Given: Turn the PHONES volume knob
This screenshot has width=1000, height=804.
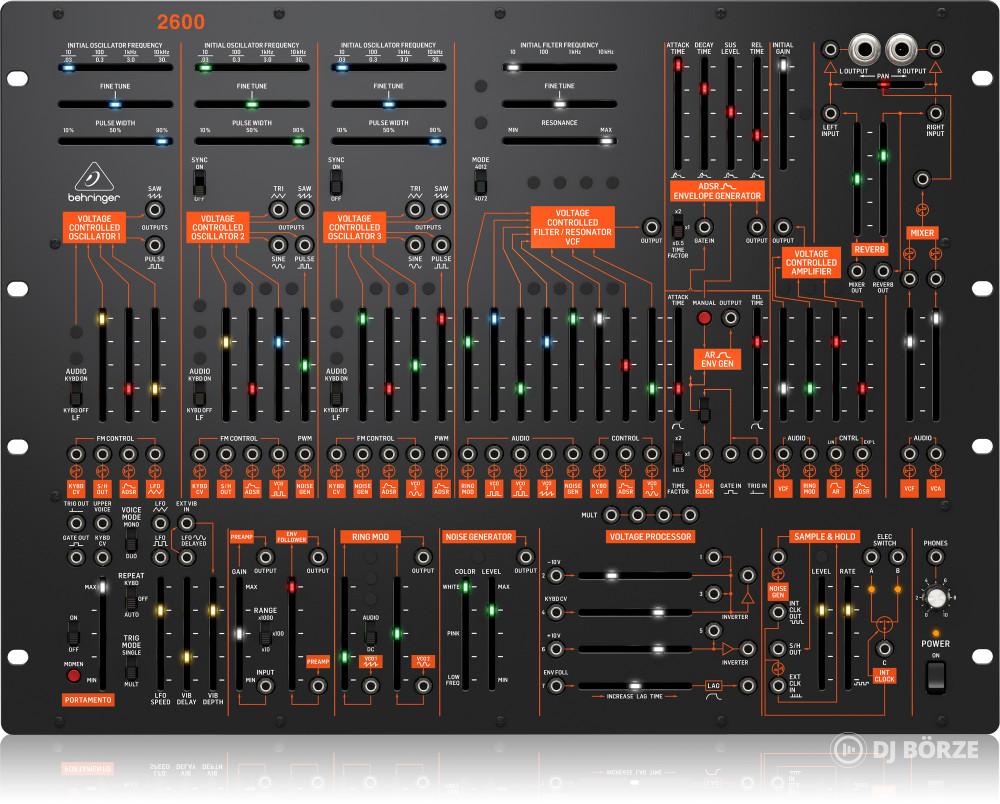Looking at the screenshot, I should pyautogui.click(x=936, y=598).
